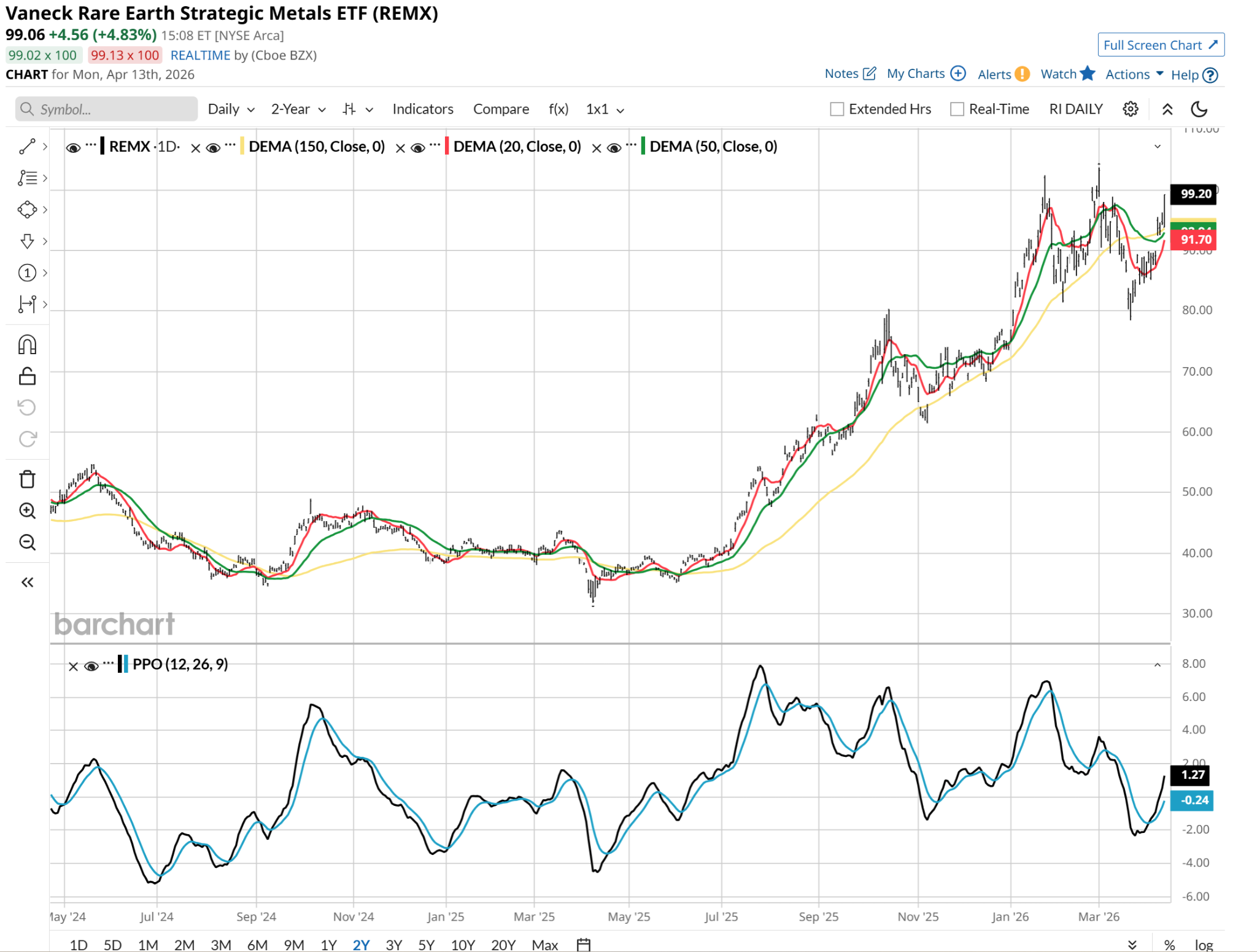The width and height of the screenshot is (1257, 952).
Task: Click the trash delete drawings icon
Action: (27, 479)
